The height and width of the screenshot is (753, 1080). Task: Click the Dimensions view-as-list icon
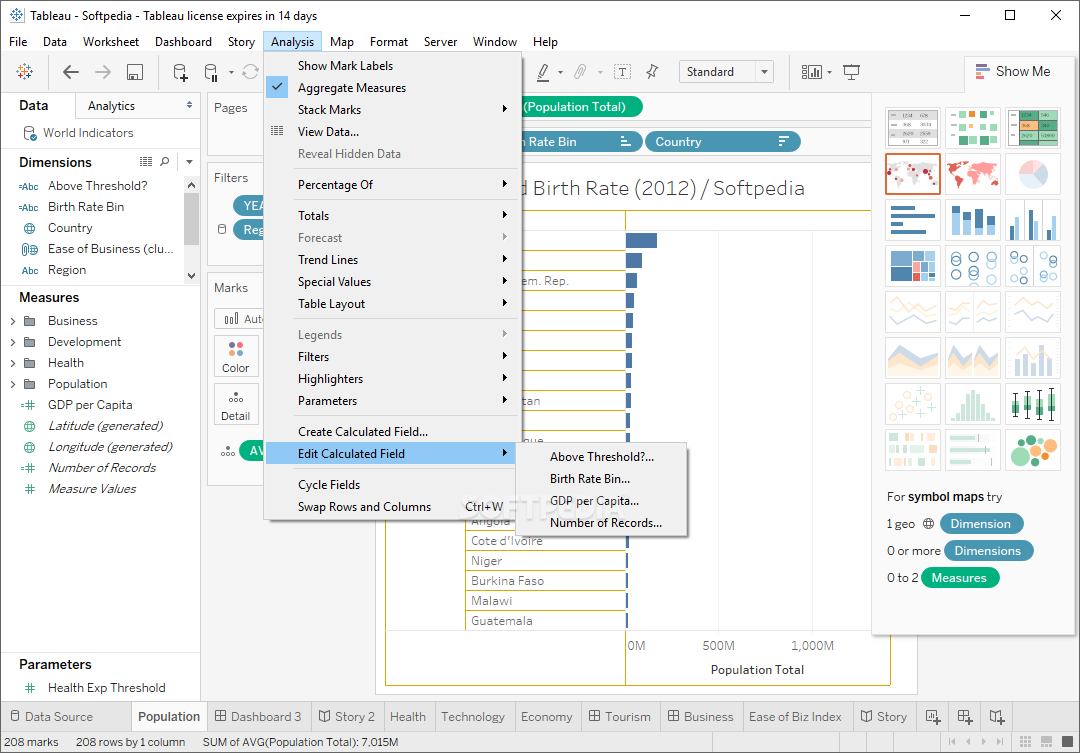pyautogui.click(x=146, y=161)
